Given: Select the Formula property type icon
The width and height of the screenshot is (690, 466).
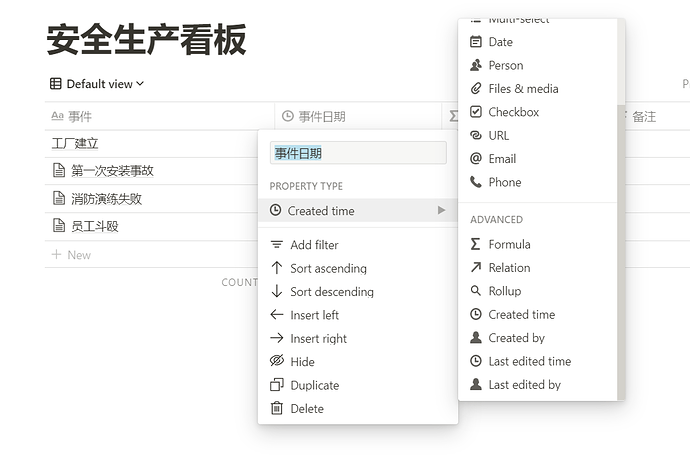Looking at the screenshot, I should pyautogui.click(x=476, y=244).
